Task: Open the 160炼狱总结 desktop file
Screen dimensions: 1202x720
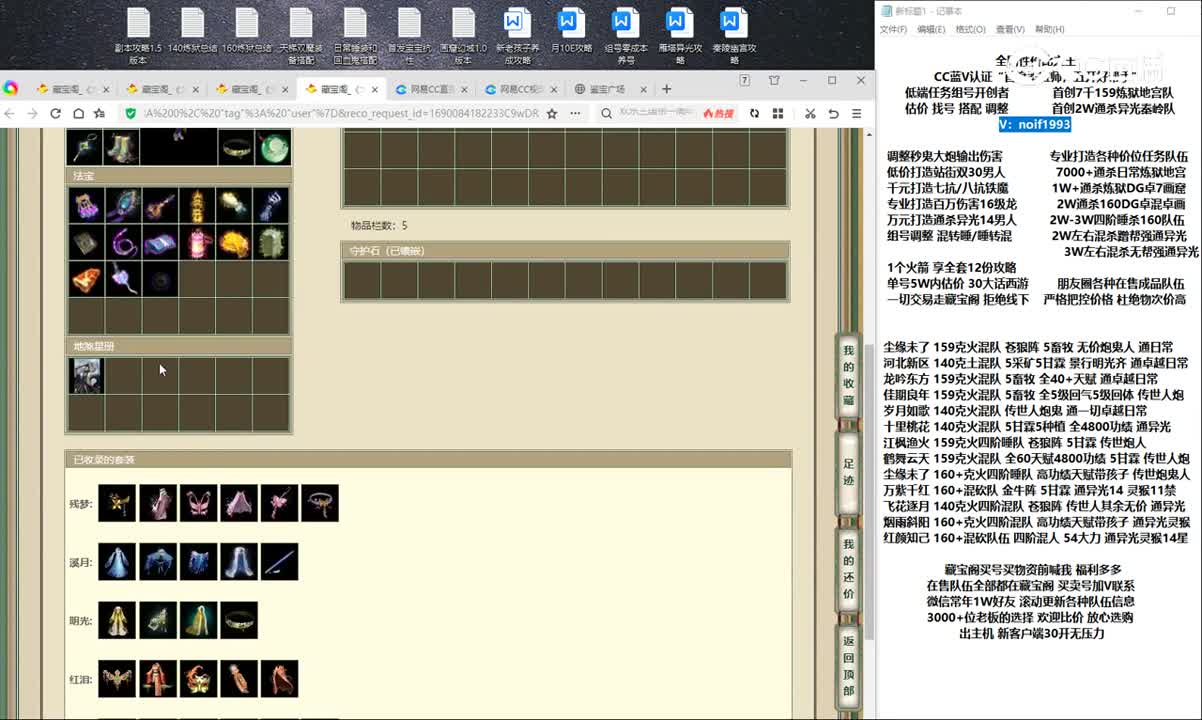Action: pos(246,31)
